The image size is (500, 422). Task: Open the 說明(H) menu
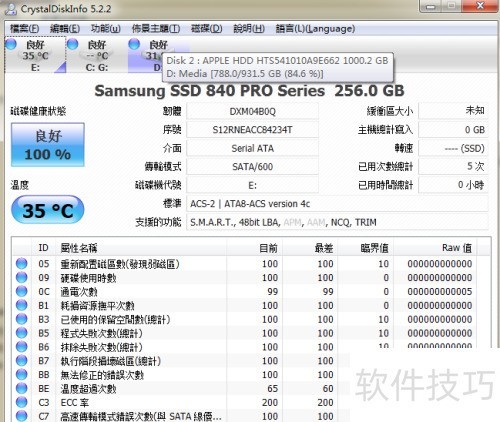point(249,29)
